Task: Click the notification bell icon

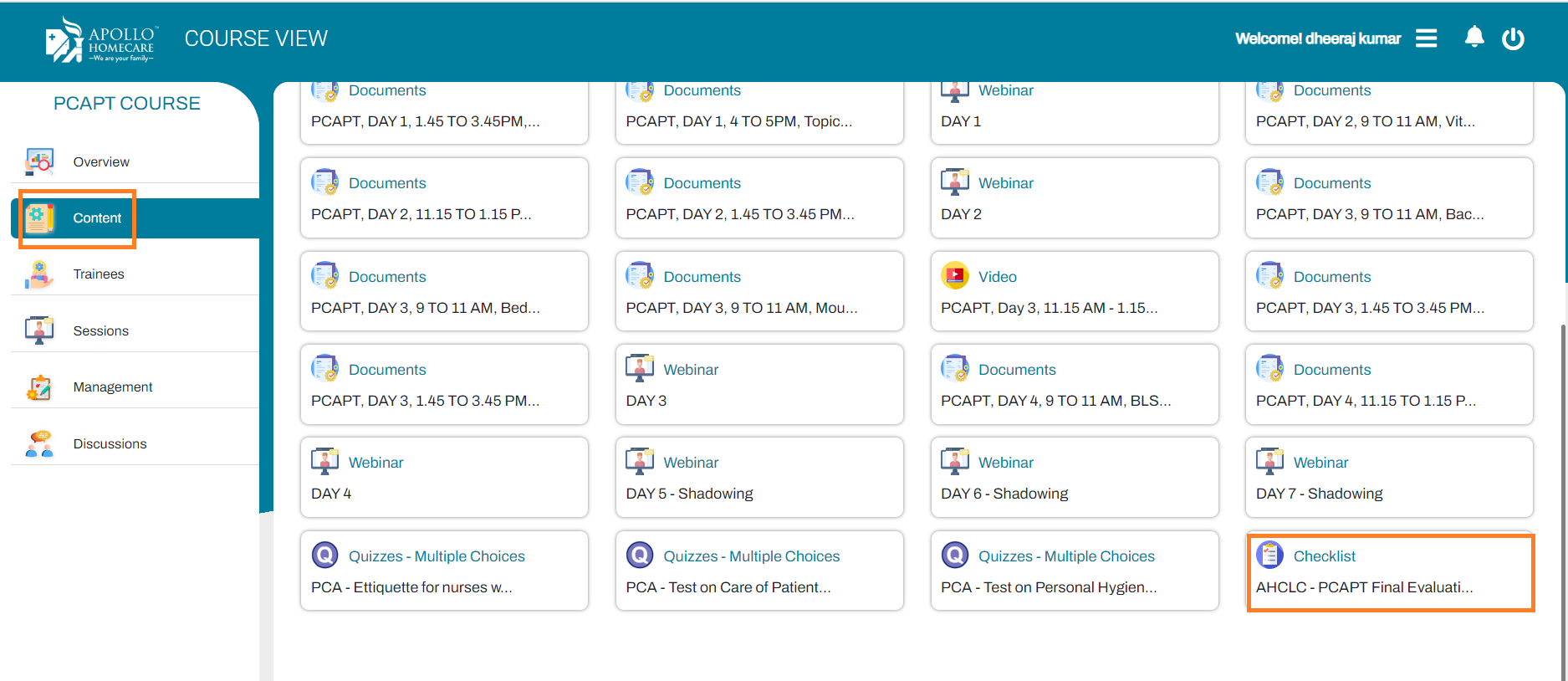Action: [x=1474, y=38]
